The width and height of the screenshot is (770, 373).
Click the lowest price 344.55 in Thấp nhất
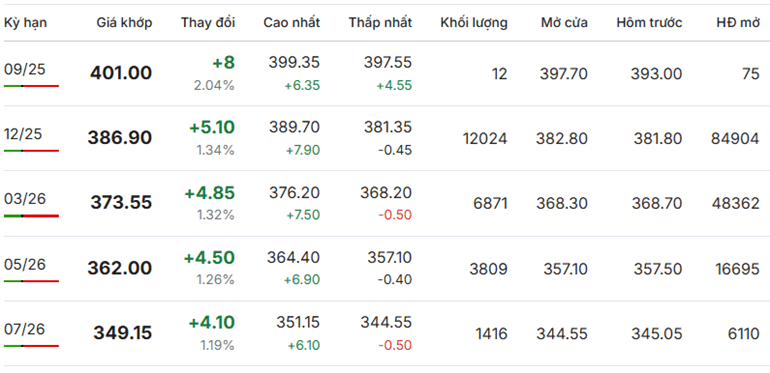pos(386,322)
